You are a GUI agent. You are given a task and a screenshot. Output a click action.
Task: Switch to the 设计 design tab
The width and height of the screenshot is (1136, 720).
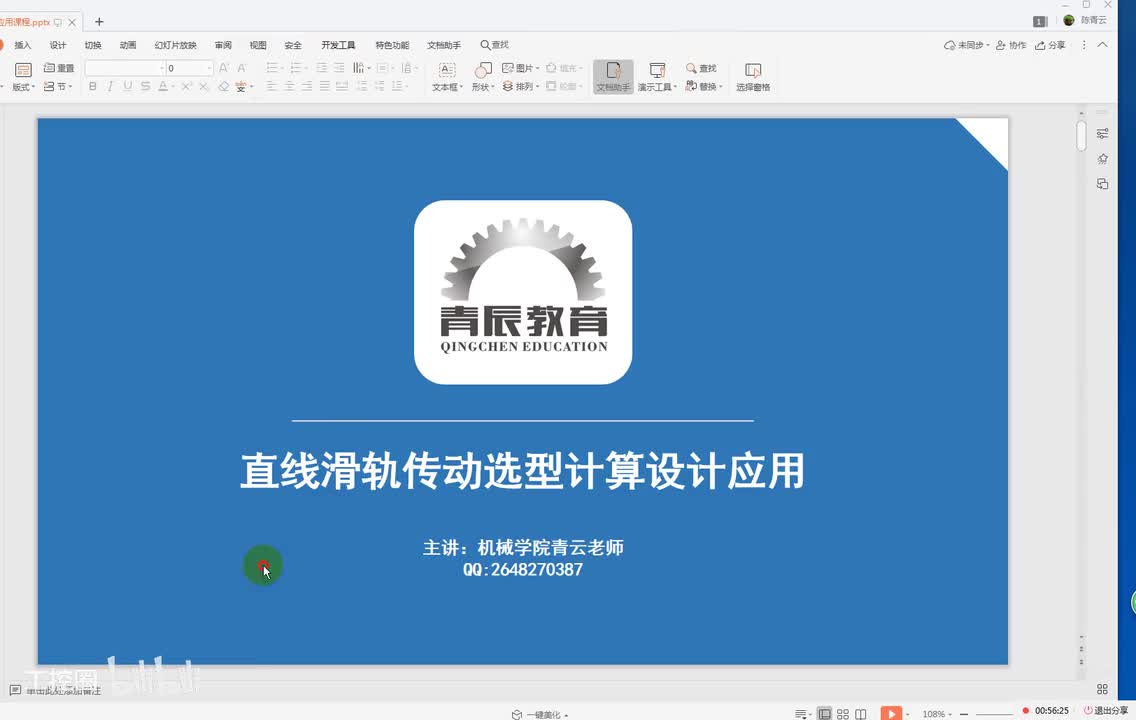(58, 45)
